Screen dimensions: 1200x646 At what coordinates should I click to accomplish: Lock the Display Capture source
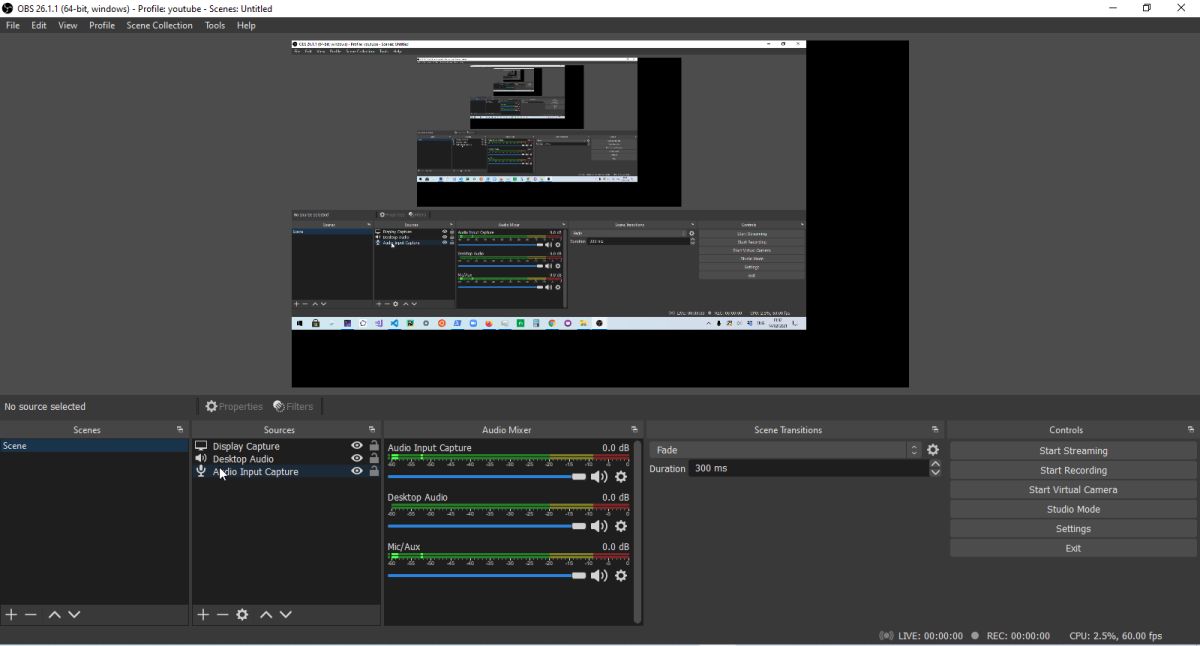(x=374, y=446)
